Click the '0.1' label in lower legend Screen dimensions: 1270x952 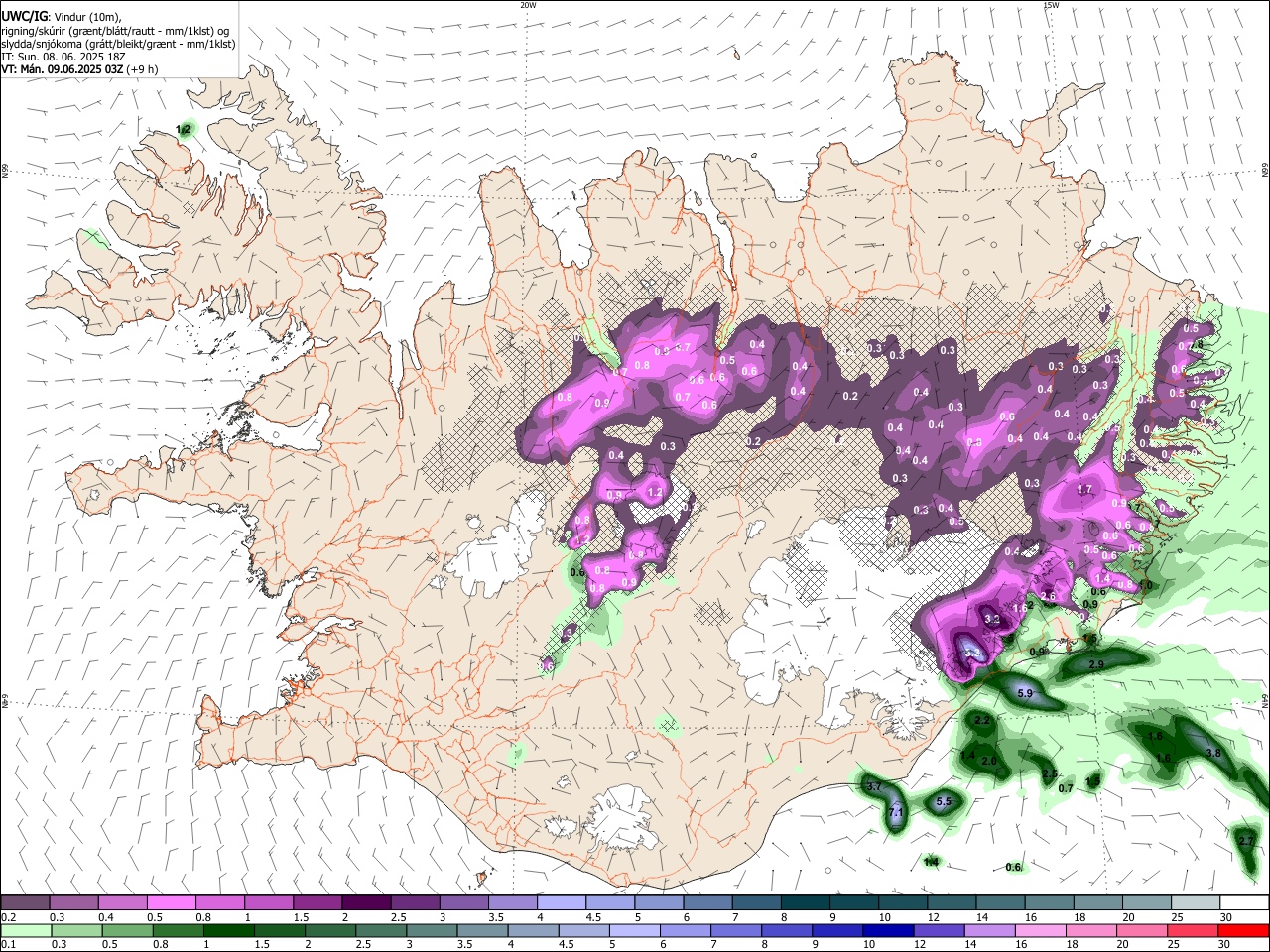tap(8, 944)
